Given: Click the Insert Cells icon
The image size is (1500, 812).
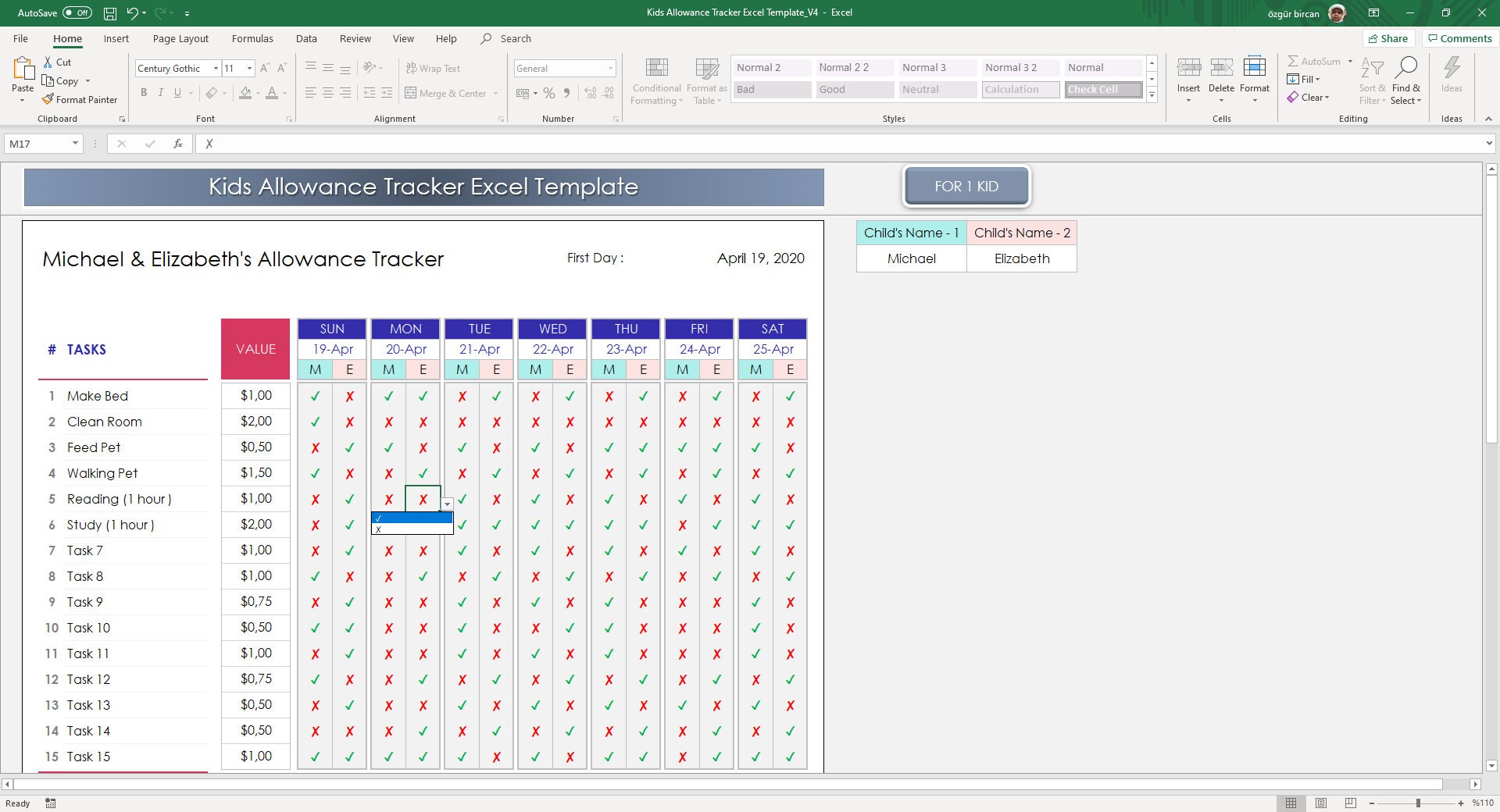Looking at the screenshot, I should 1188,69.
